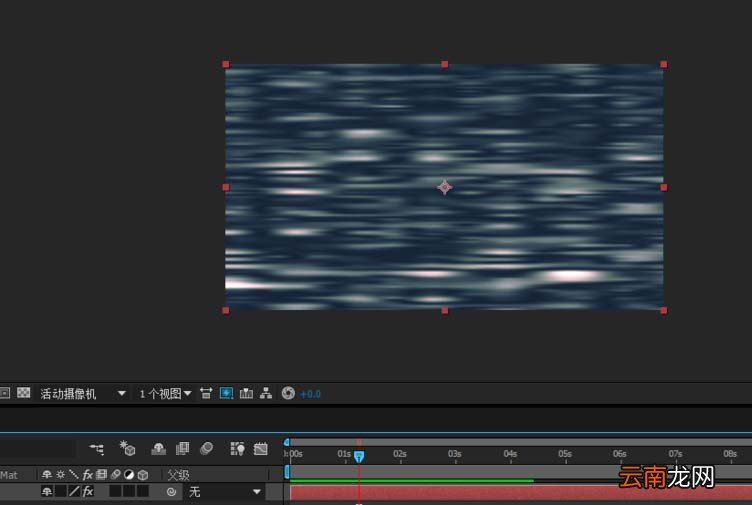The width and height of the screenshot is (752, 505).
Task: Click the +0.0 exposure value
Action: pos(310,394)
